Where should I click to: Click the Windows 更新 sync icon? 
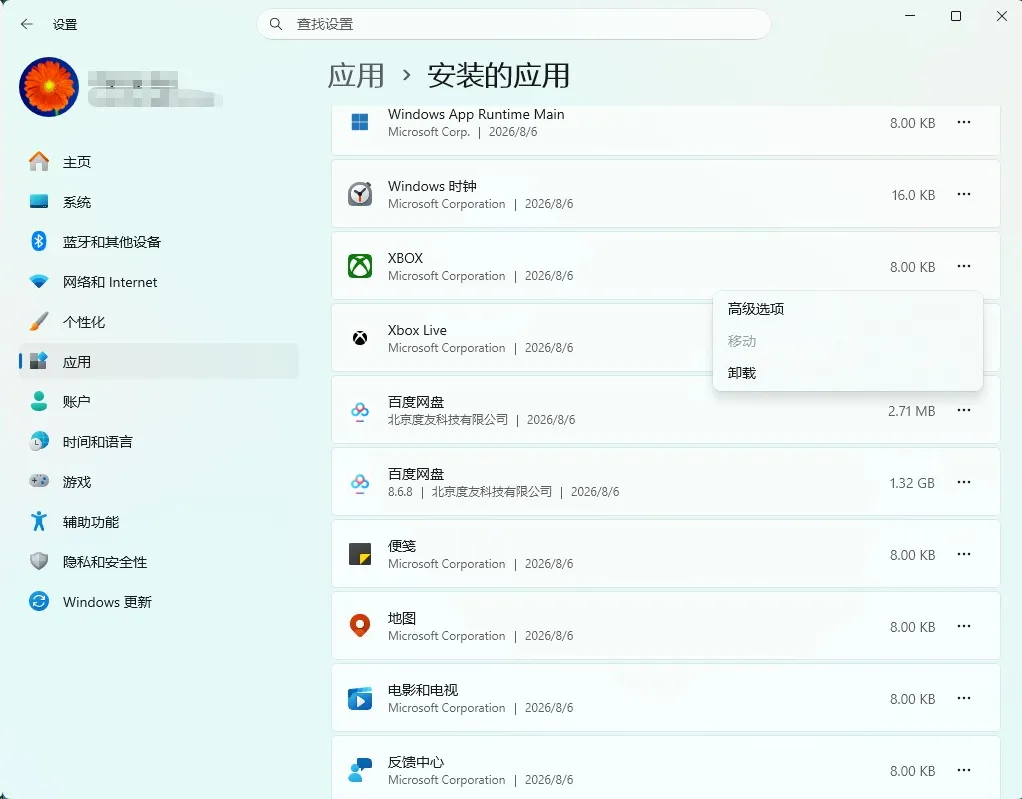click(x=39, y=601)
